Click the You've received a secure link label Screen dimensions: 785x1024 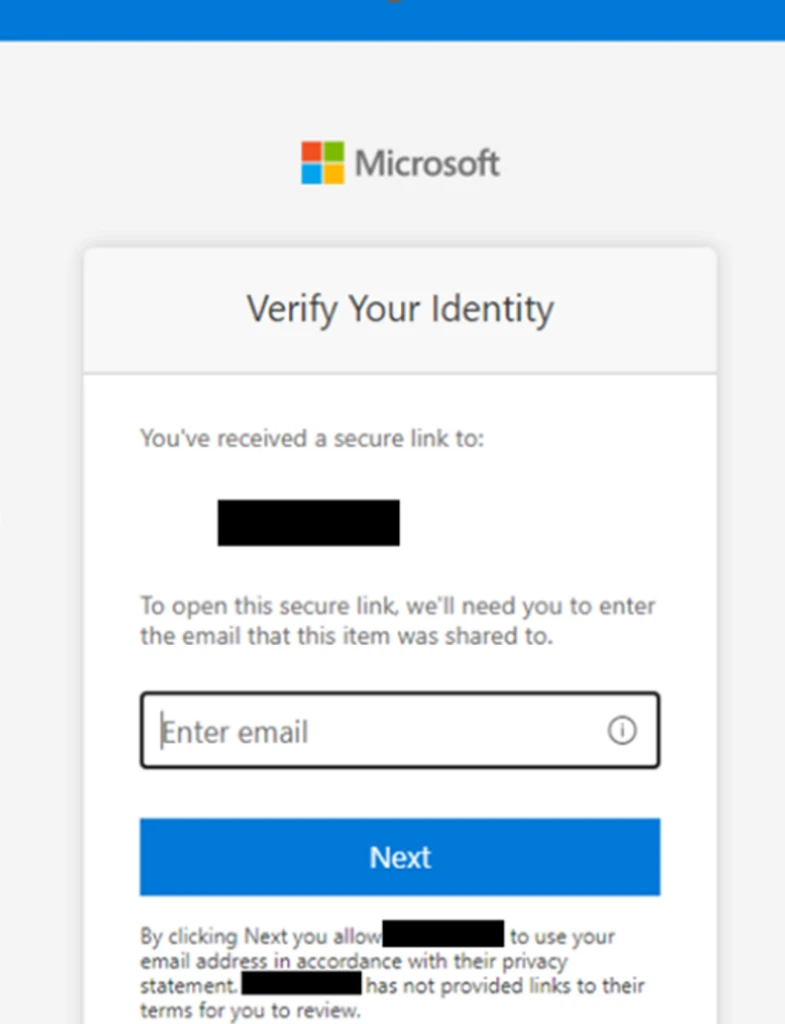[311, 438]
